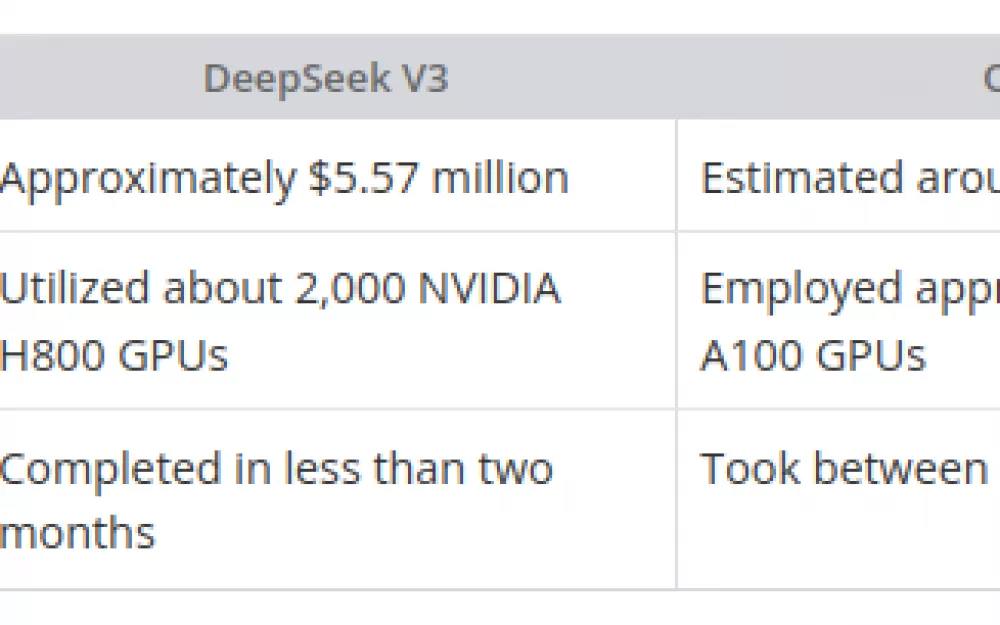This screenshot has height=625, width=1000.
Task: Select the Employed cell in second column
Action: click(x=839, y=320)
